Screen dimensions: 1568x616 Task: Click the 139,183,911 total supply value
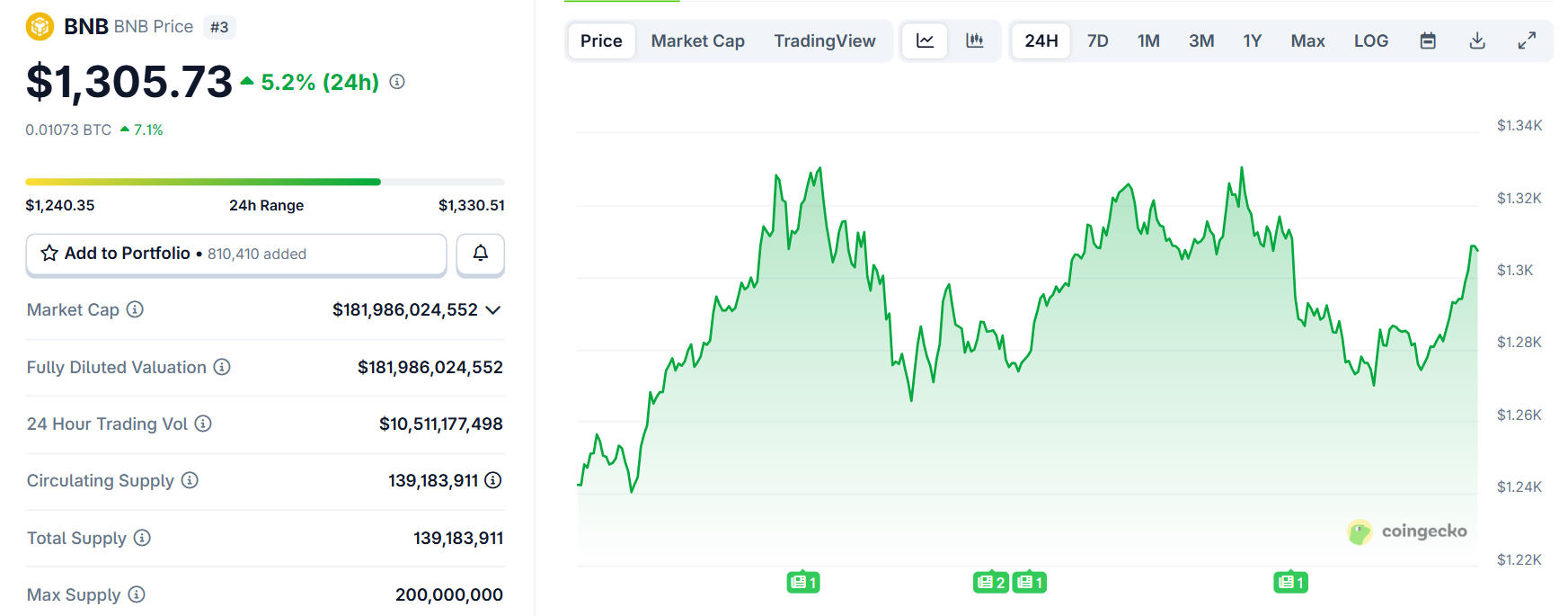pos(458,538)
